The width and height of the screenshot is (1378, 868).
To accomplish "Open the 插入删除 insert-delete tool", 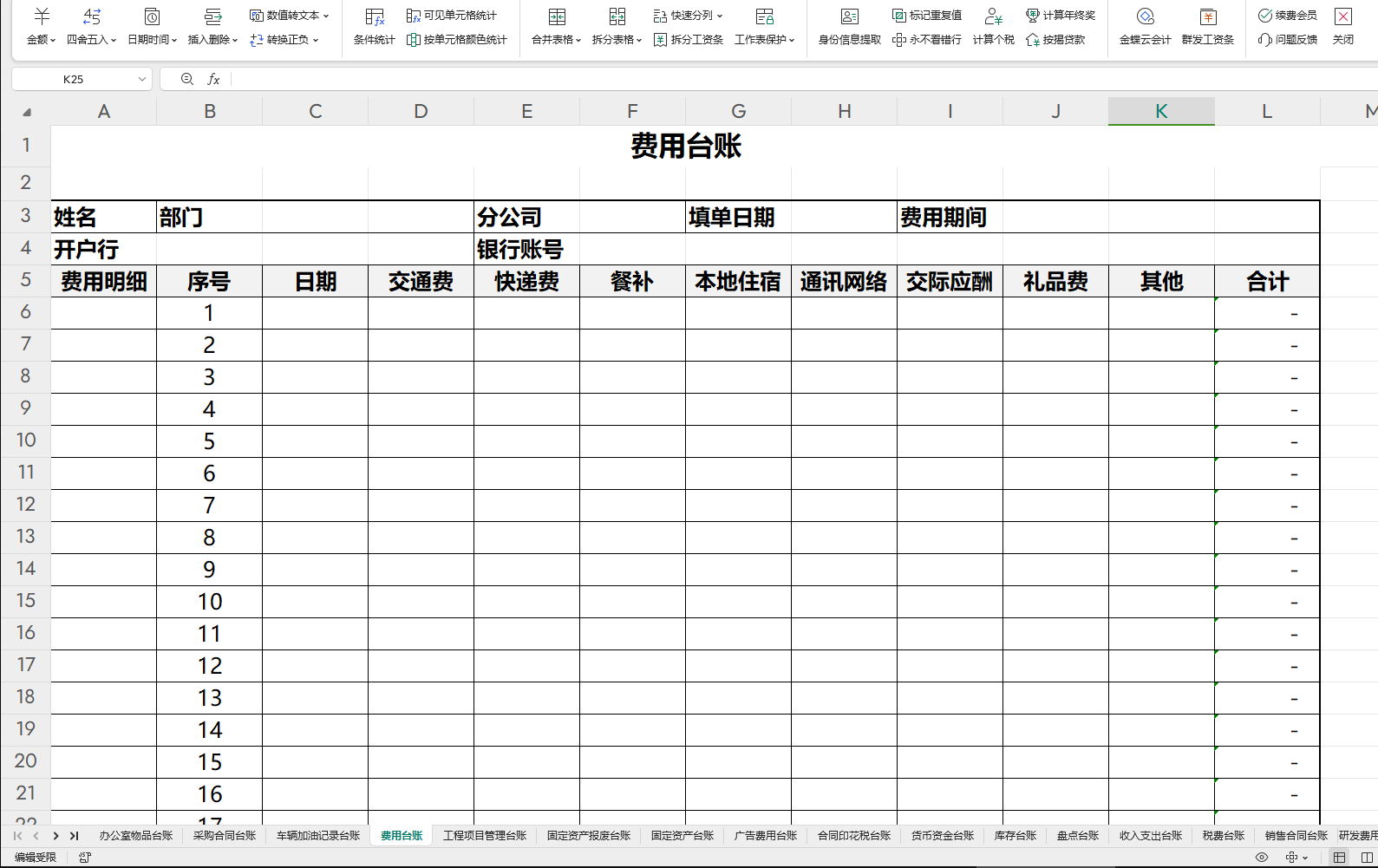I will point(212,26).
